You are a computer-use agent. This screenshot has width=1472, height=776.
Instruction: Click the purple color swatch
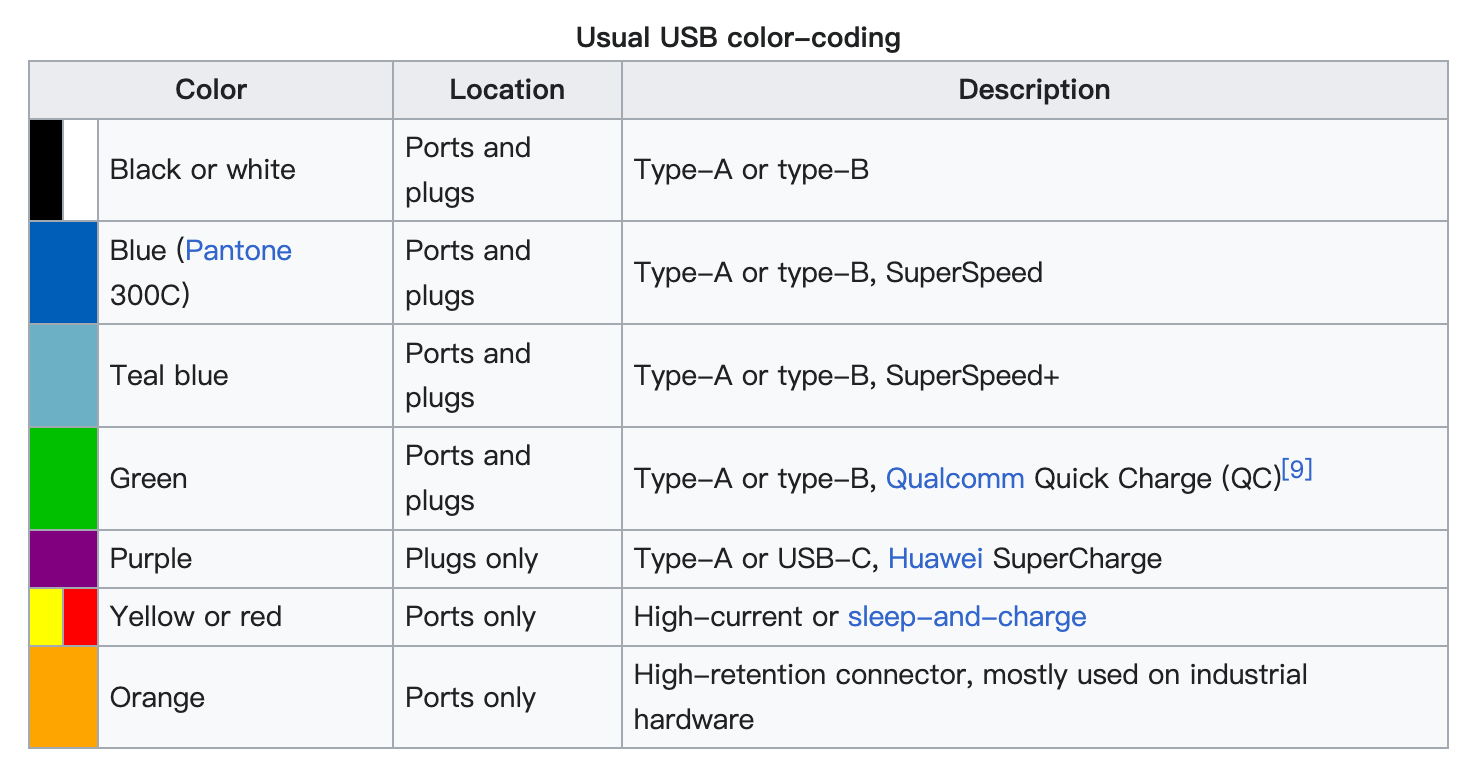pos(63,558)
